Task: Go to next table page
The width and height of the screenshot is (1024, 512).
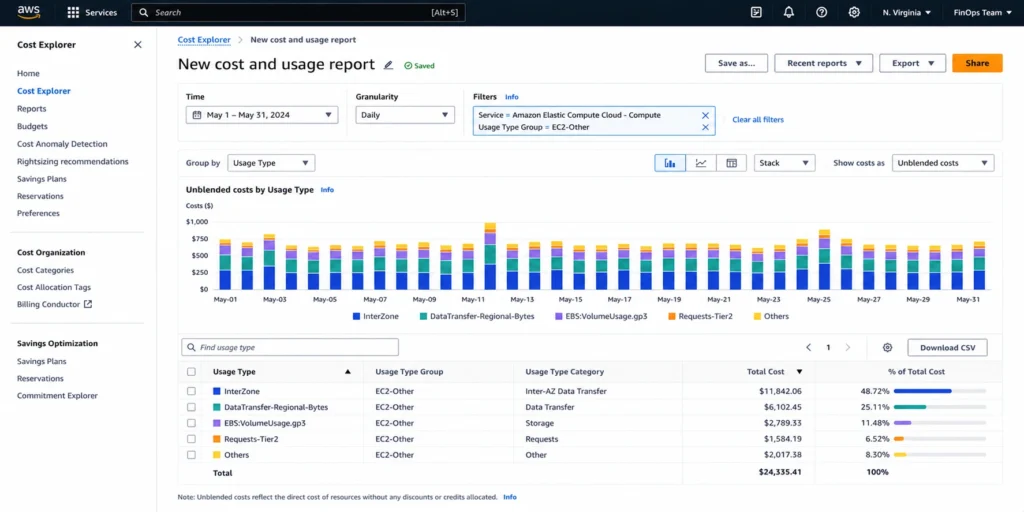Action: tap(848, 347)
